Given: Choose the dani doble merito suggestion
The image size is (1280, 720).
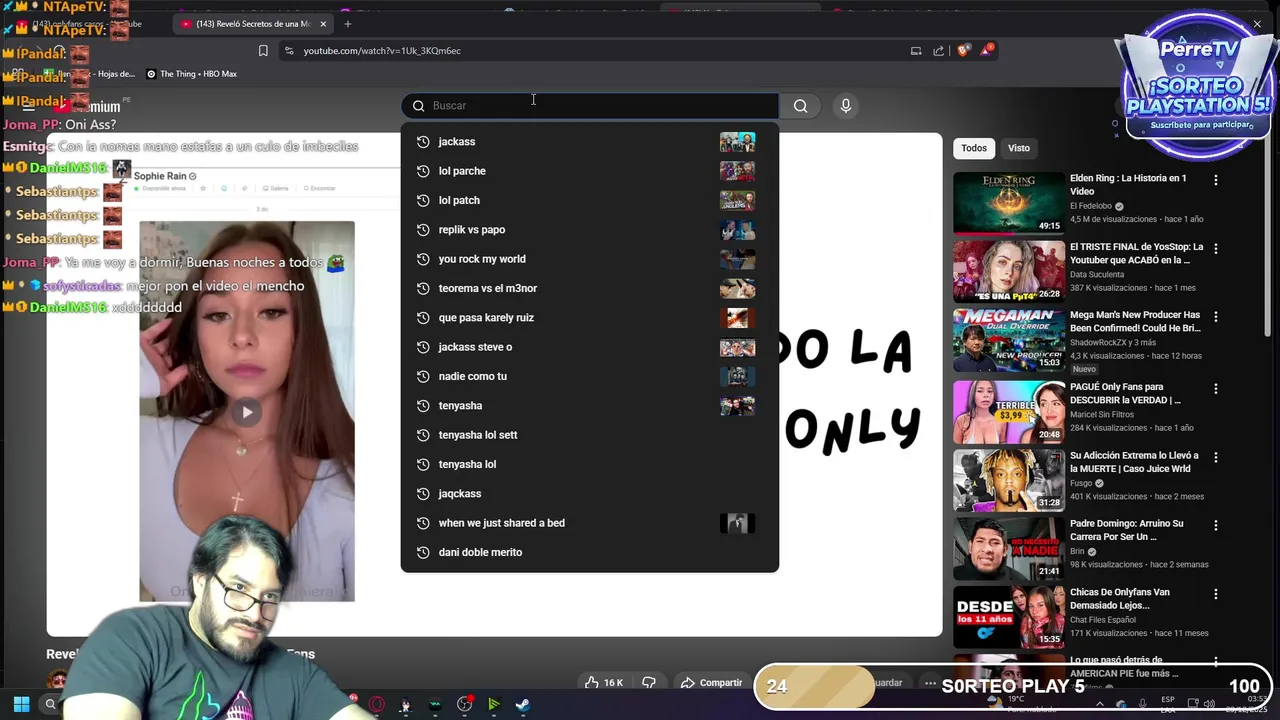Looking at the screenshot, I should 590,552.
